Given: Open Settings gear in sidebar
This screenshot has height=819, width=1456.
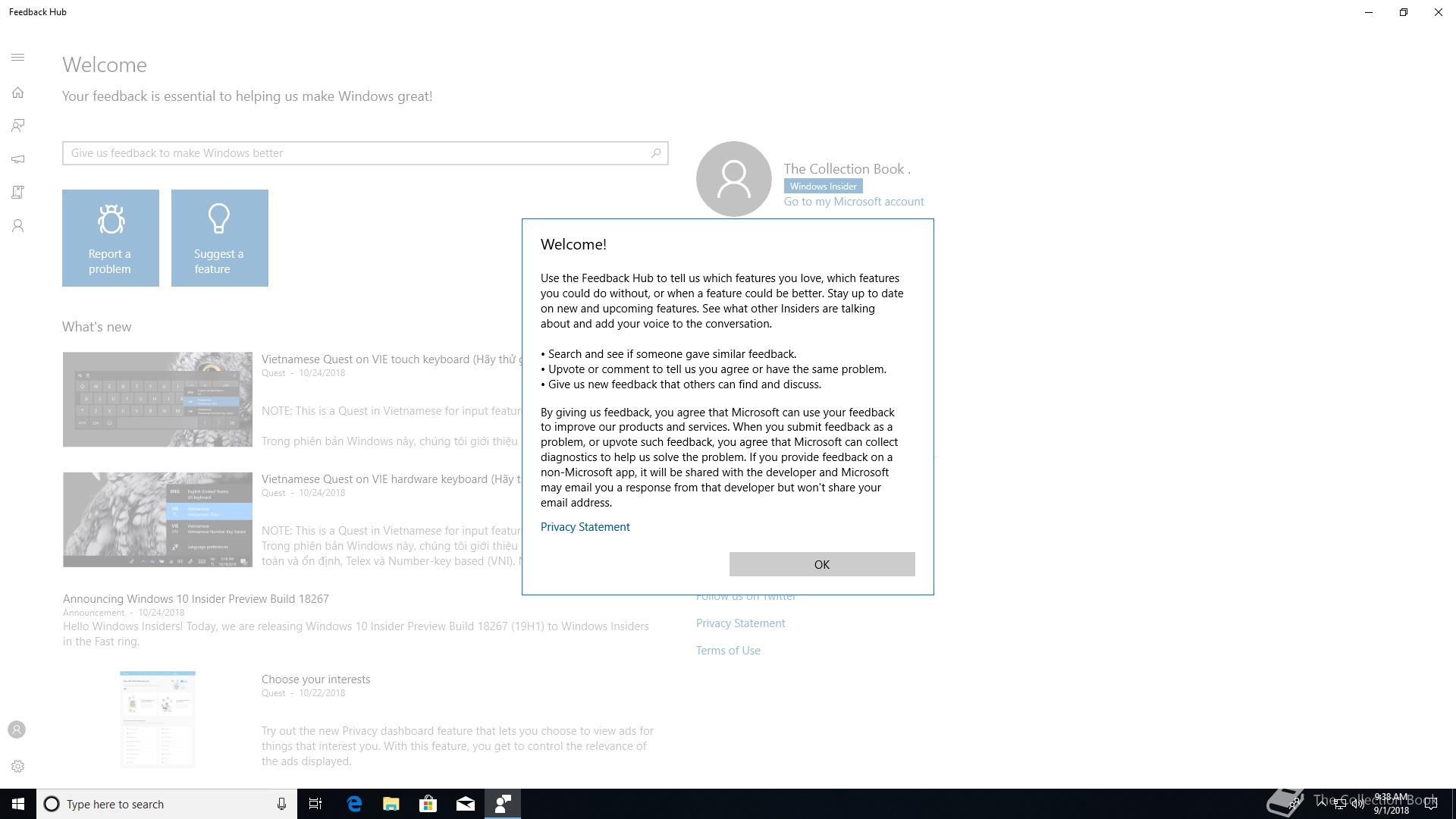Looking at the screenshot, I should [x=18, y=767].
